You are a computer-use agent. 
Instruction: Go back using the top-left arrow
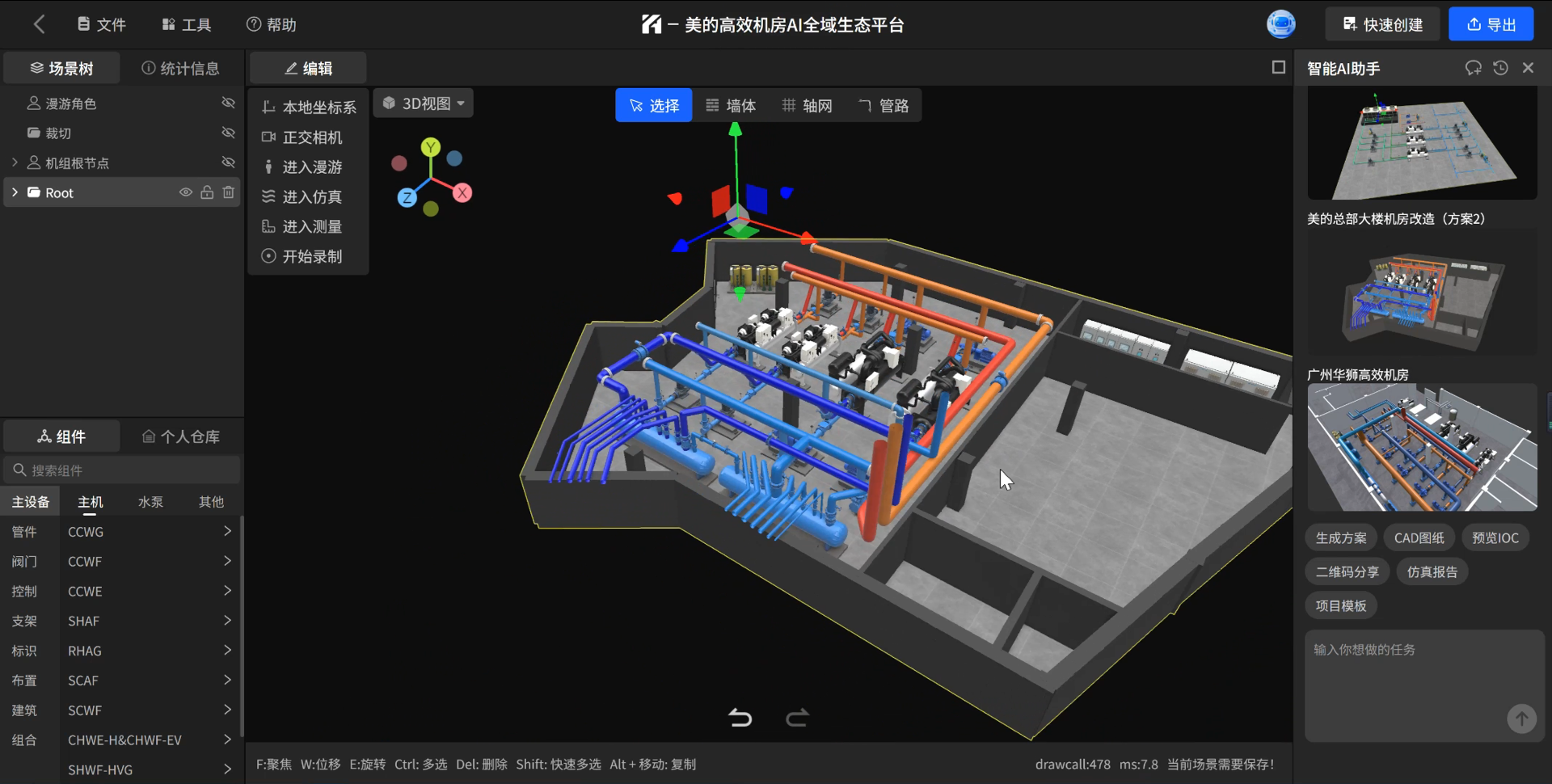(39, 24)
